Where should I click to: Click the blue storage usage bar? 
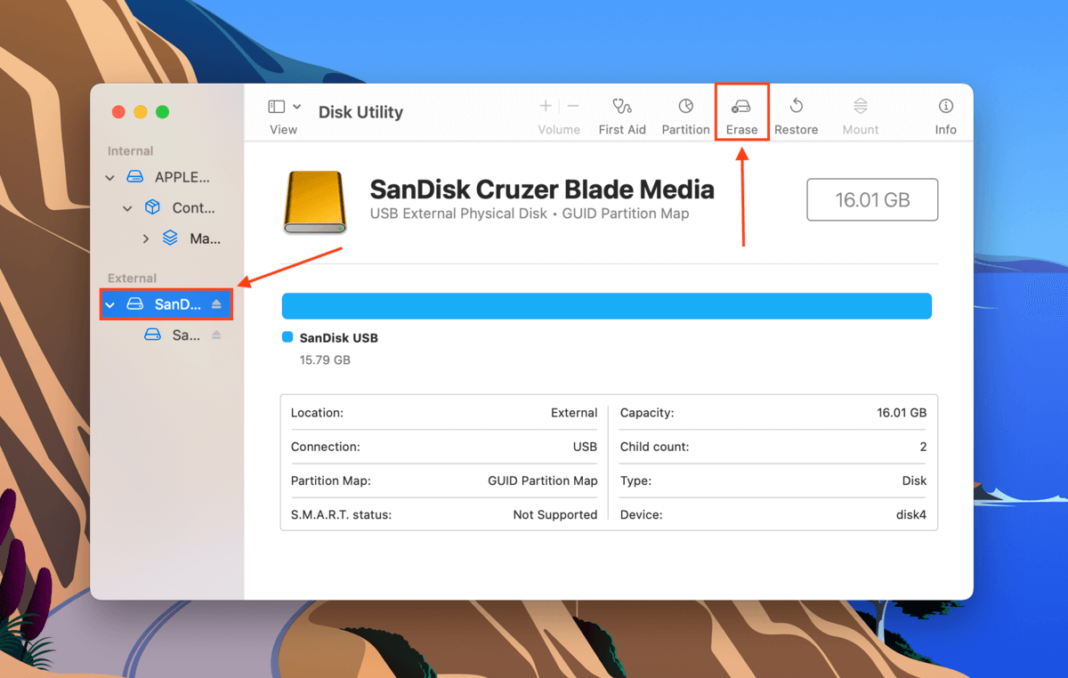coord(606,306)
